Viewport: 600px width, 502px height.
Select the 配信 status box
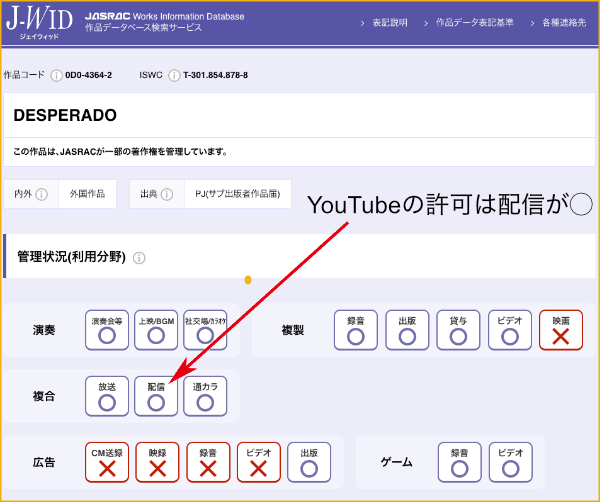[156, 396]
